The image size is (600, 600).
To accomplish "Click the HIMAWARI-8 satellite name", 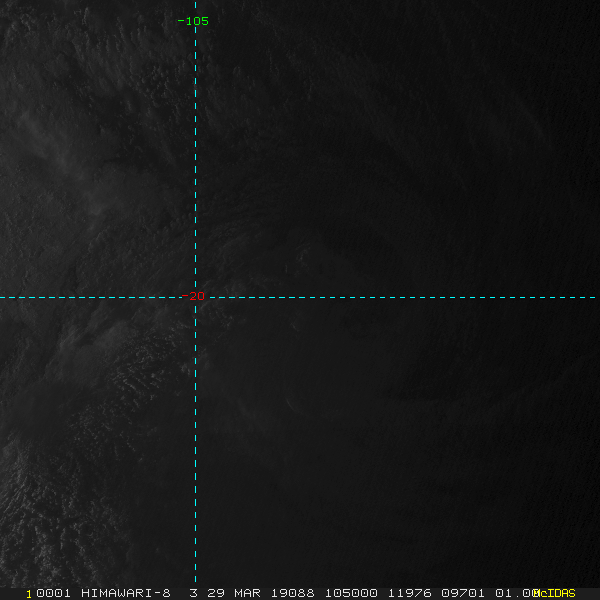I will coord(126,593).
